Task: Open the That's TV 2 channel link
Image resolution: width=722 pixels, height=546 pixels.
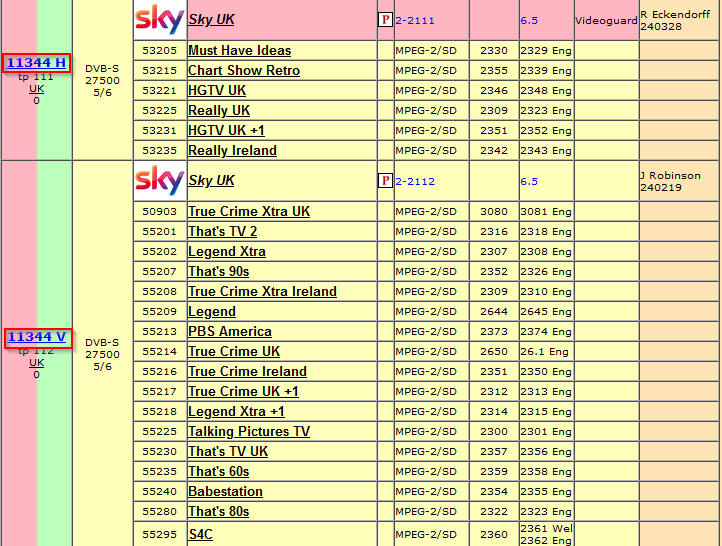Action: pos(222,231)
